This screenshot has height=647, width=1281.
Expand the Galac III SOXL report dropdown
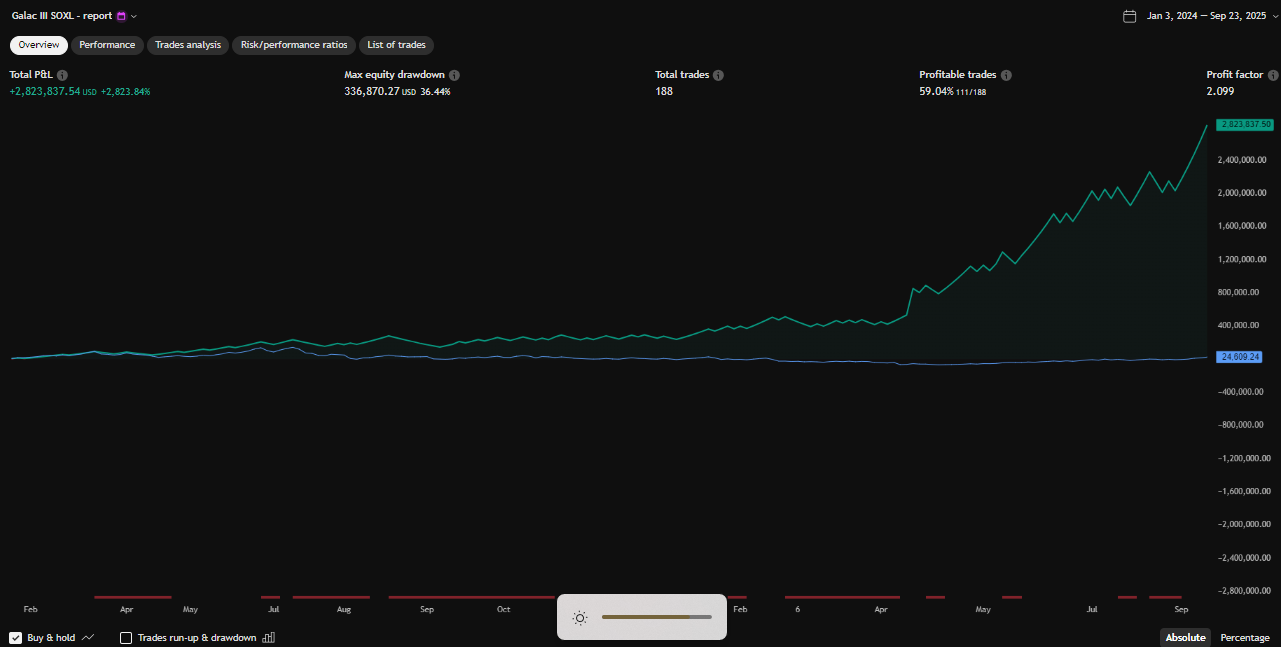[x=134, y=16]
